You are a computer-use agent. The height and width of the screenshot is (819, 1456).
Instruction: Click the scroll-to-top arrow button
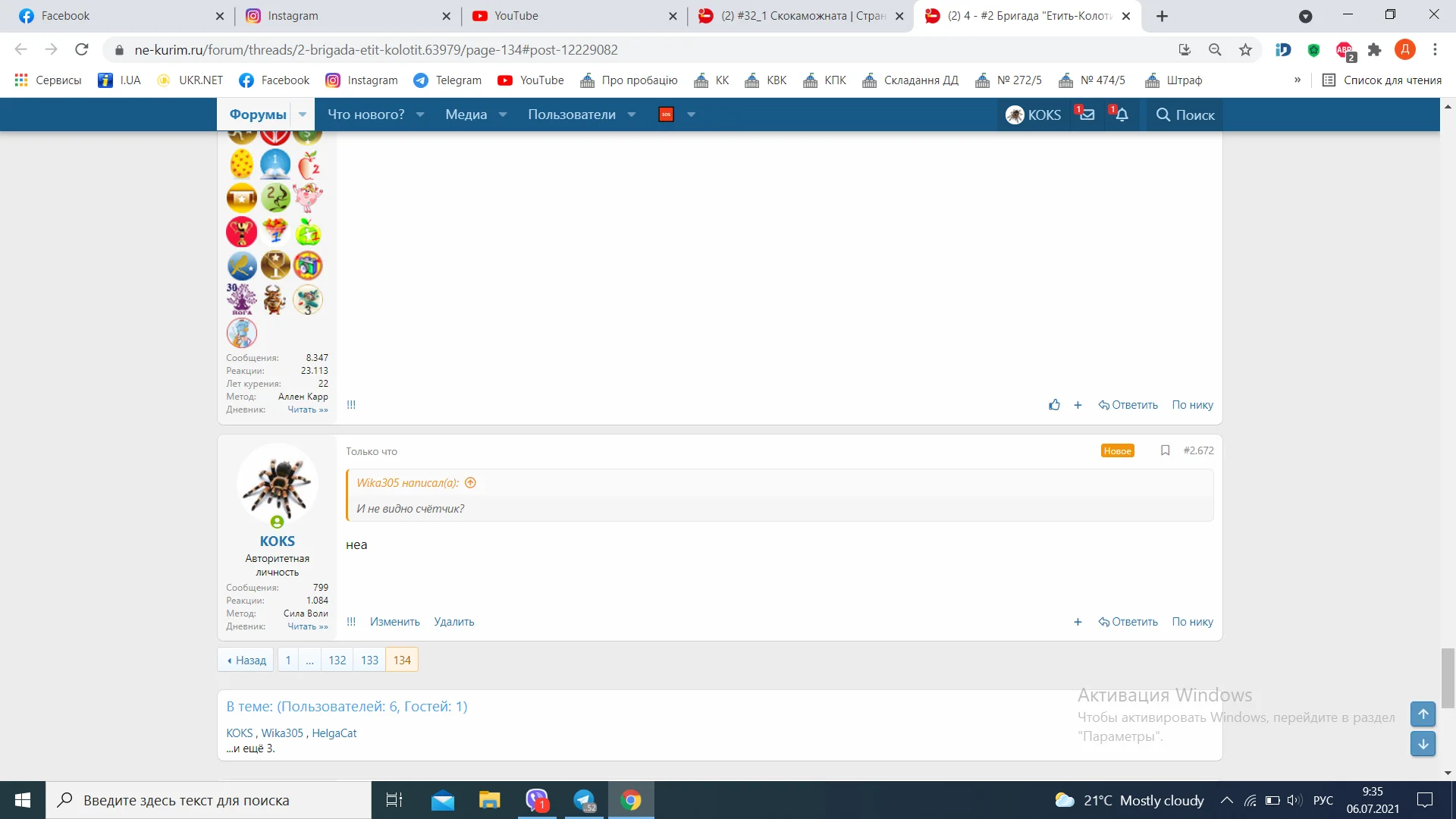click(1423, 714)
